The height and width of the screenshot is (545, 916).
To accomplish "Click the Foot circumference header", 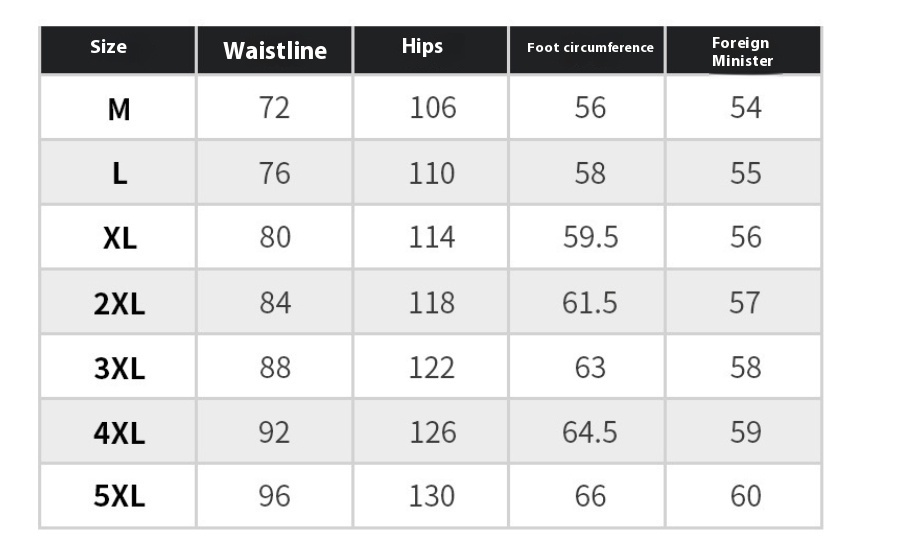I will point(590,47).
